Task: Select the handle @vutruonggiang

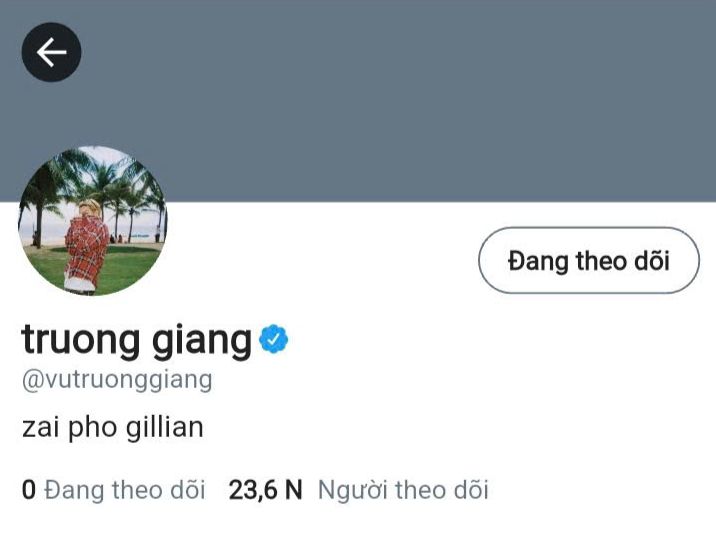Action: pyautogui.click(x=117, y=380)
